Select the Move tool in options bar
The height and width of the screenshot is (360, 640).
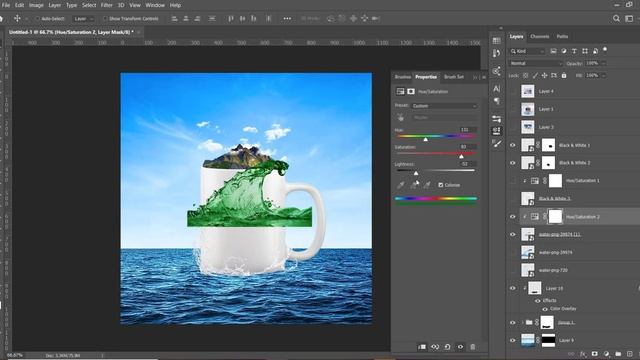coord(17,18)
